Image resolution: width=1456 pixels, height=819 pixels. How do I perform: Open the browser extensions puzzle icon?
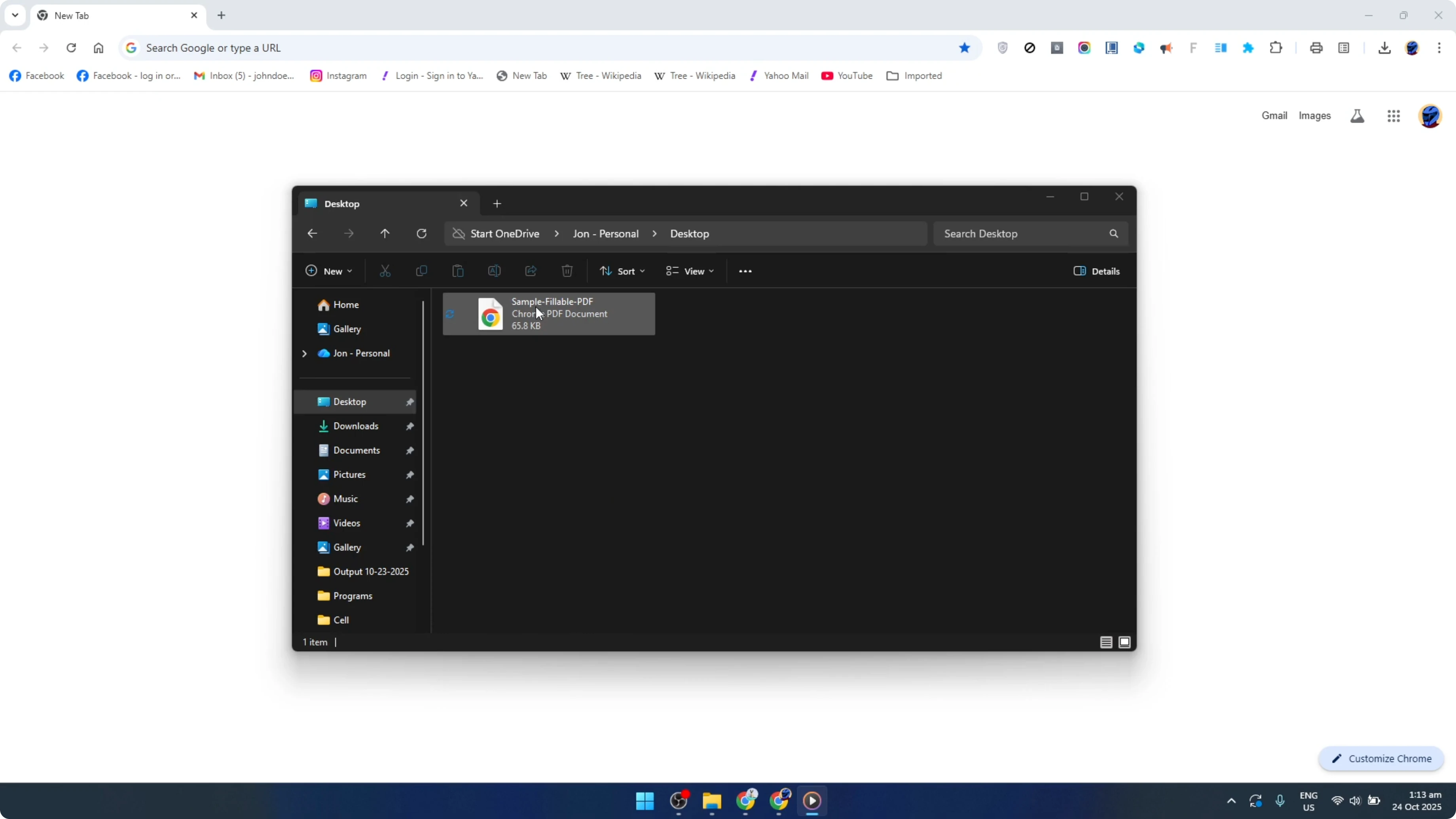pos(1276,47)
